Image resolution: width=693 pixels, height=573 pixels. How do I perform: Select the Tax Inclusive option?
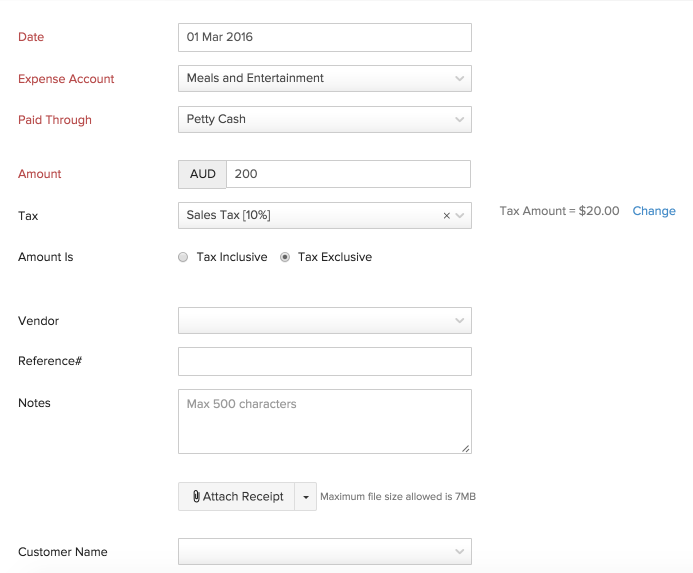tap(183, 257)
